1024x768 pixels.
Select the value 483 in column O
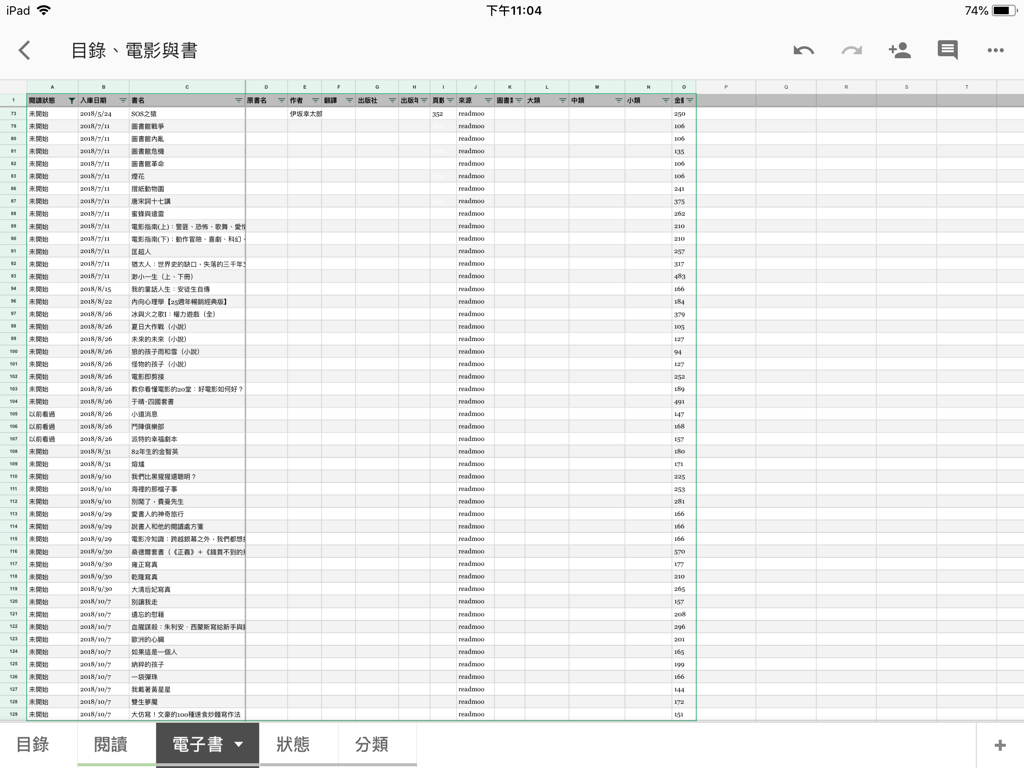point(684,276)
